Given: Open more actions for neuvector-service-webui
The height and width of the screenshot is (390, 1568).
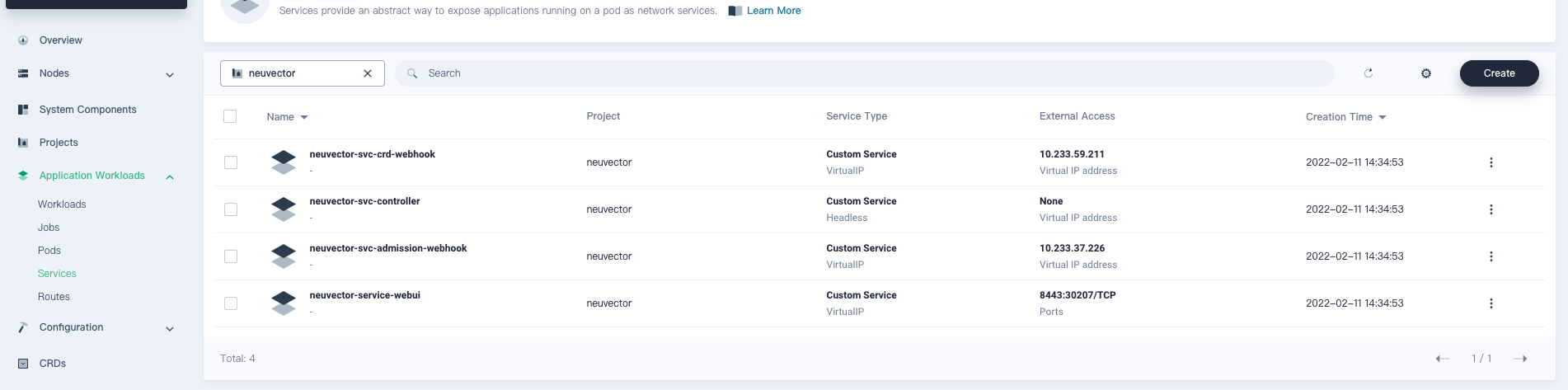Looking at the screenshot, I should coord(1491,303).
